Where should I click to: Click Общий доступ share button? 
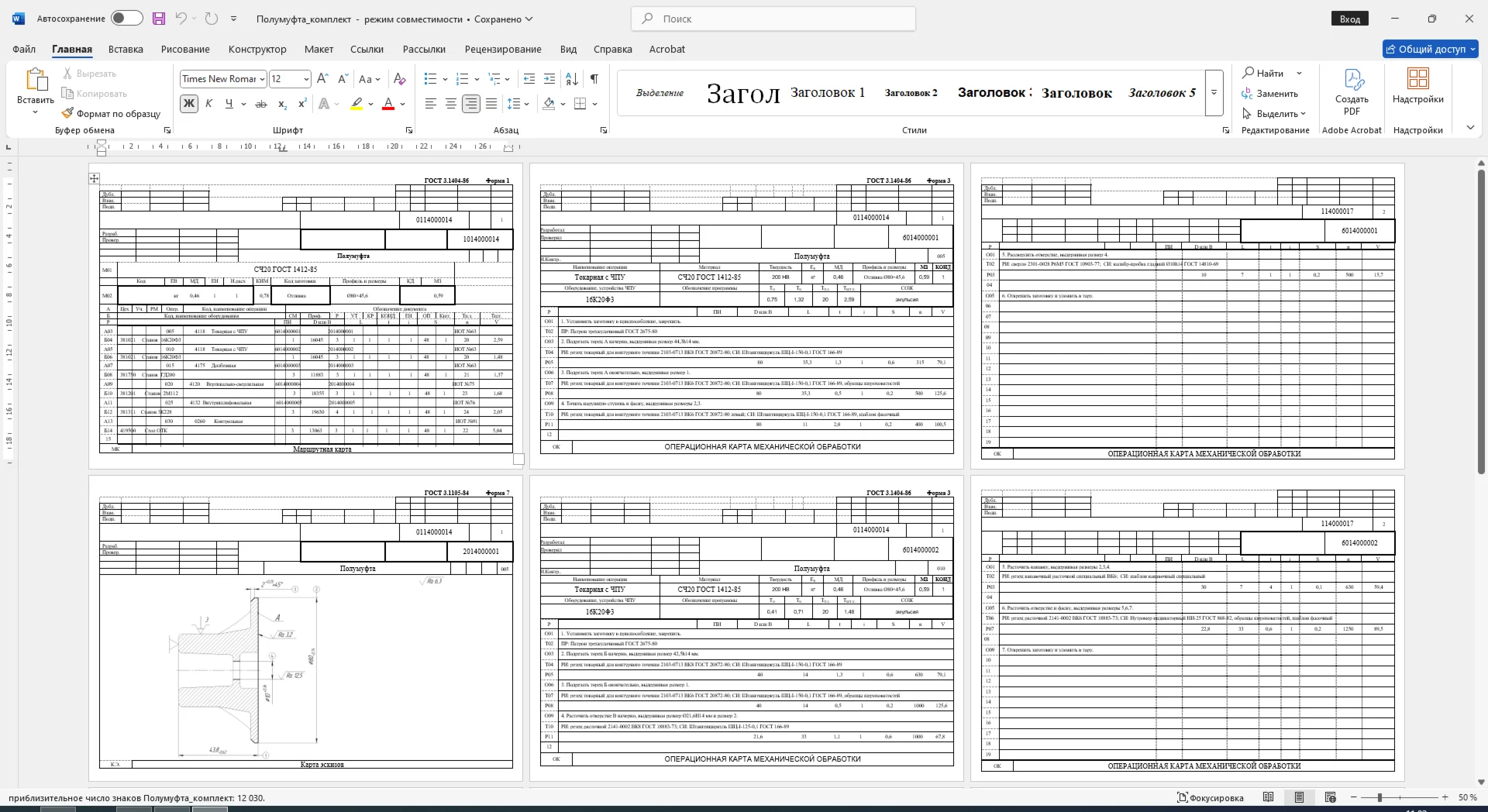click(1431, 49)
